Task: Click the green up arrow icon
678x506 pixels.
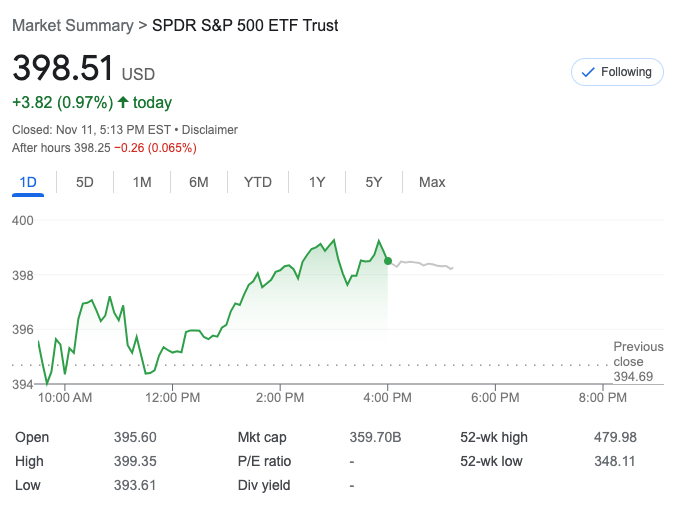Action: tap(123, 102)
